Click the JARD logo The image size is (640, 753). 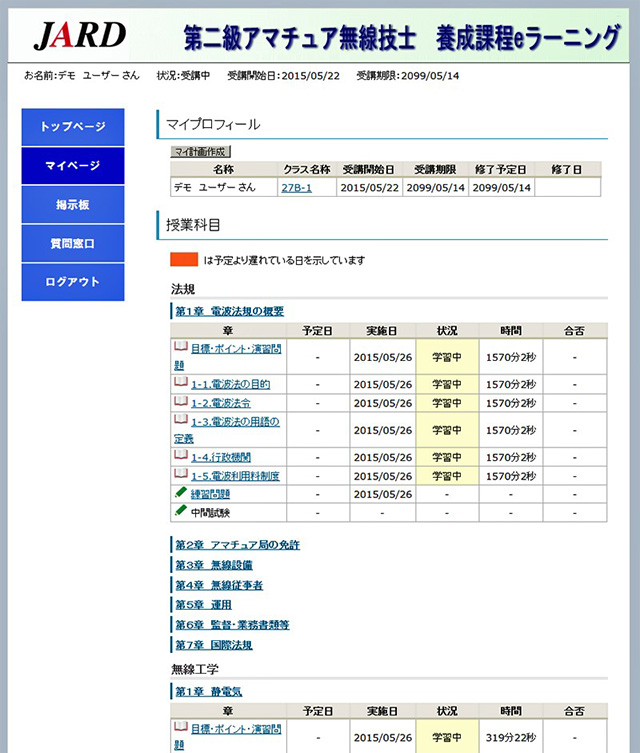pyautogui.click(x=80, y=36)
